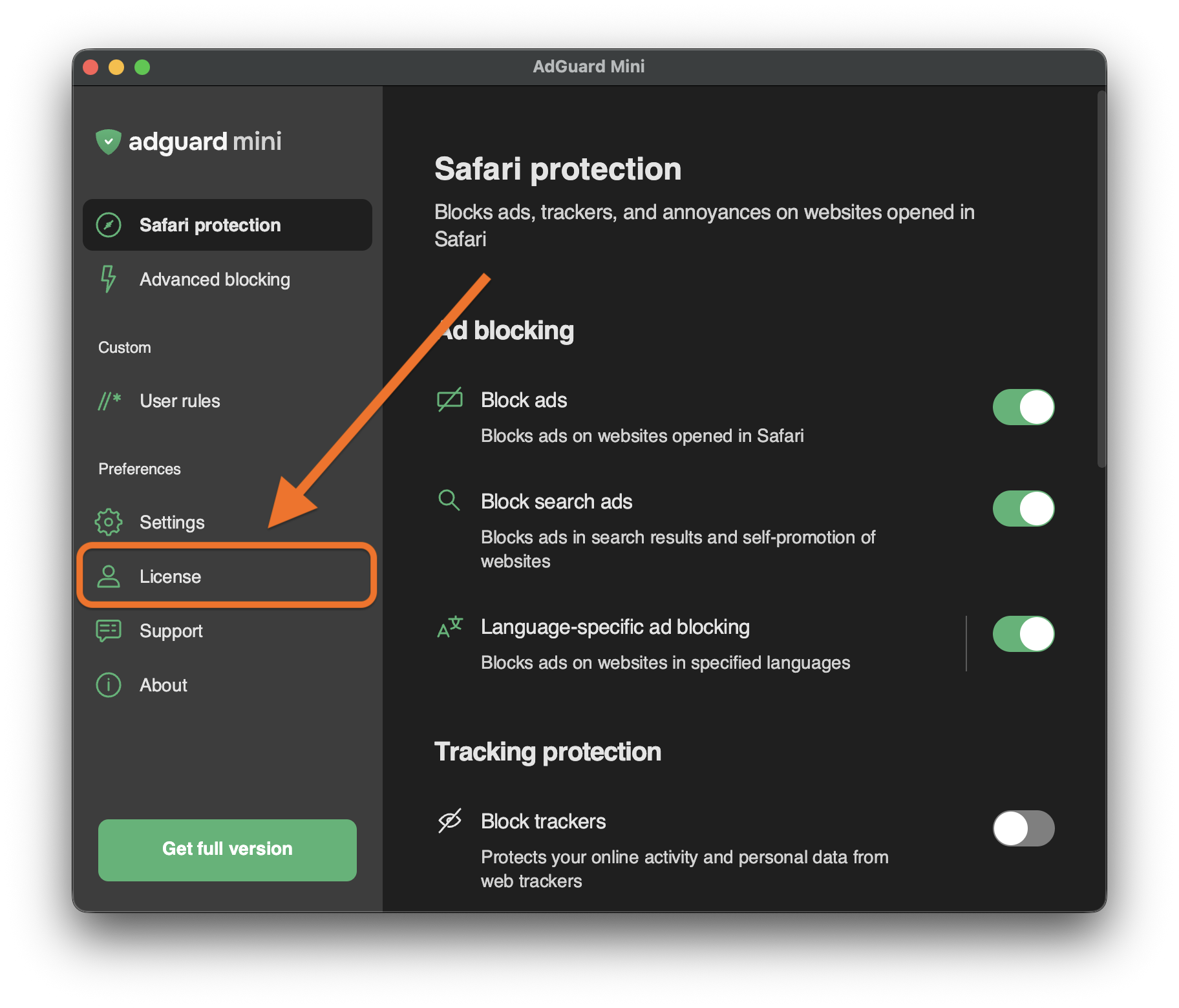Image resolution: width=1179 pixels, height=1008 pixels.
Task: Disable the Block ads toggle
Action: tap(1023, 407)
